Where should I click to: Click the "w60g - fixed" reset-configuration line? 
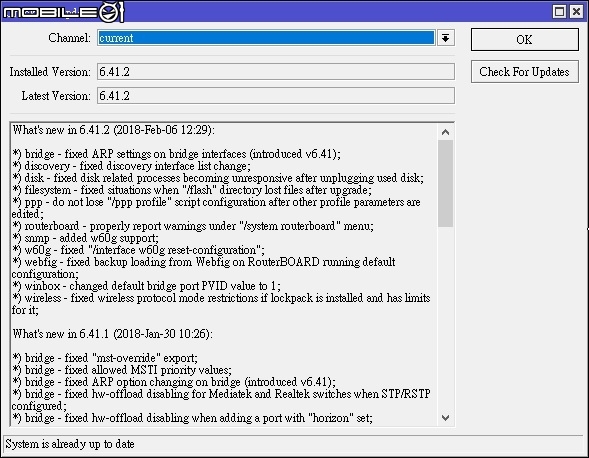tap(138, 250)
